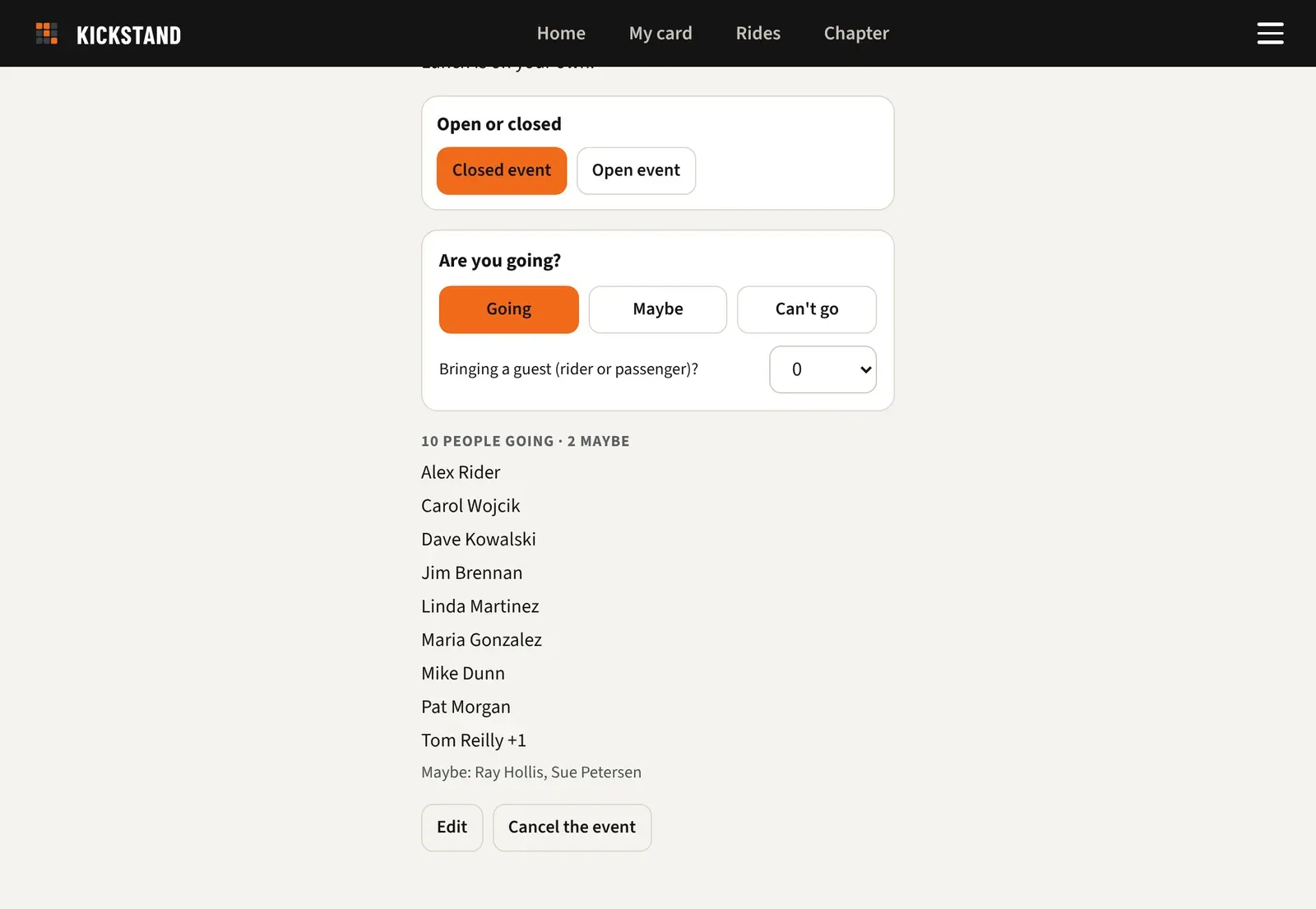Click the Maybe: Ray Hollis, Sue Petersen line
Image resolution: width=1316 pixels, height=909 pixels.
[531, 772]
